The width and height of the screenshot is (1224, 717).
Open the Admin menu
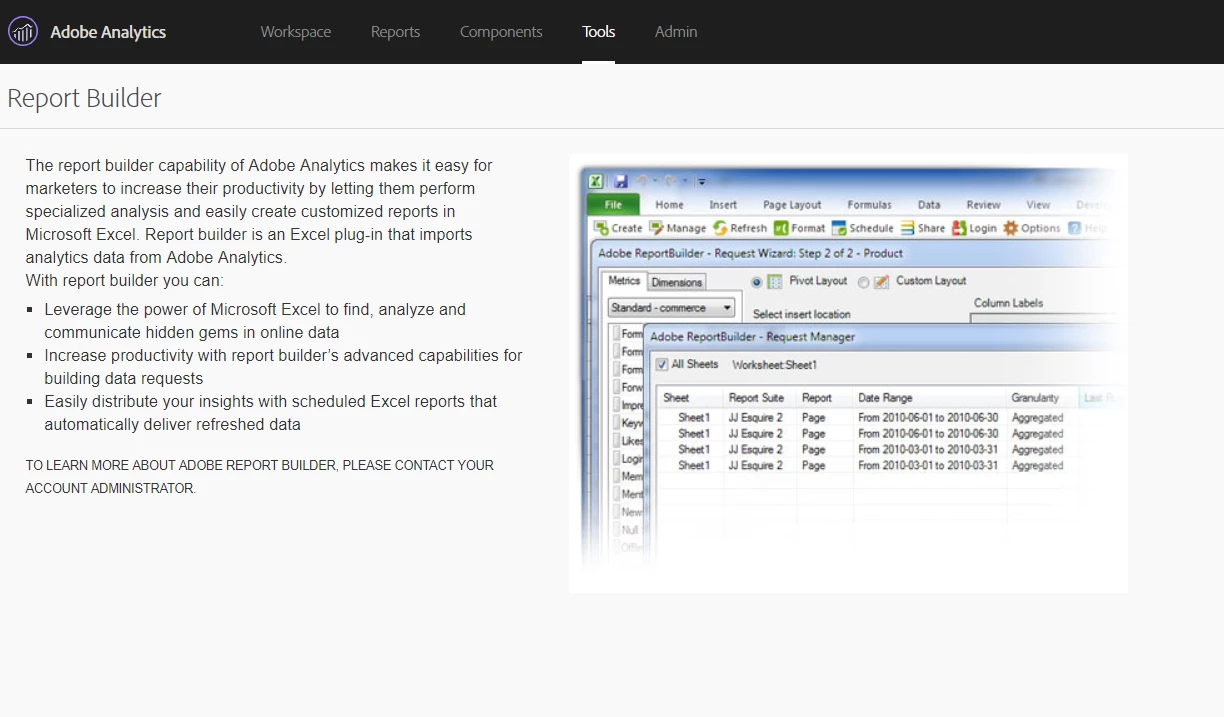point(676,32)
